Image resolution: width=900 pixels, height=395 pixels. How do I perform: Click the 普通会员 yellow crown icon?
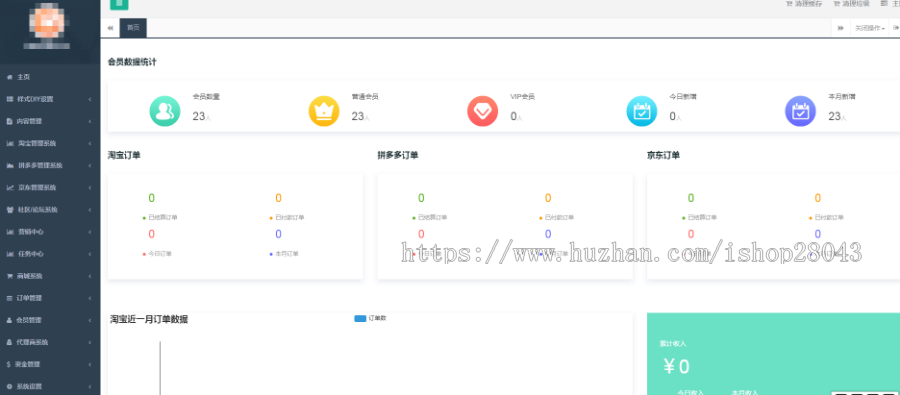tap(324, 111)
